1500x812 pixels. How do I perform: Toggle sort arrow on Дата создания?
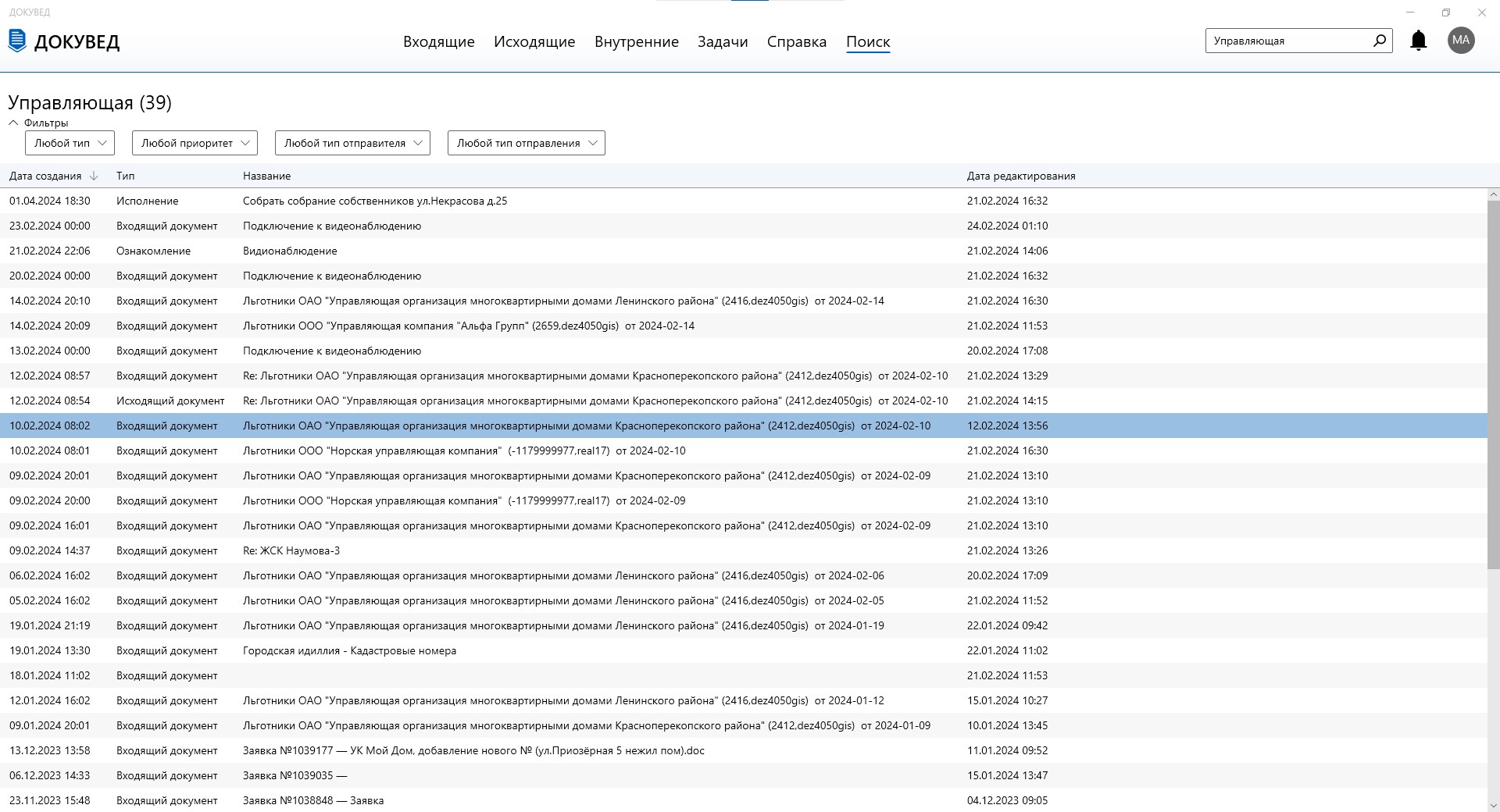pyautogui.click(x=94, y=176)
